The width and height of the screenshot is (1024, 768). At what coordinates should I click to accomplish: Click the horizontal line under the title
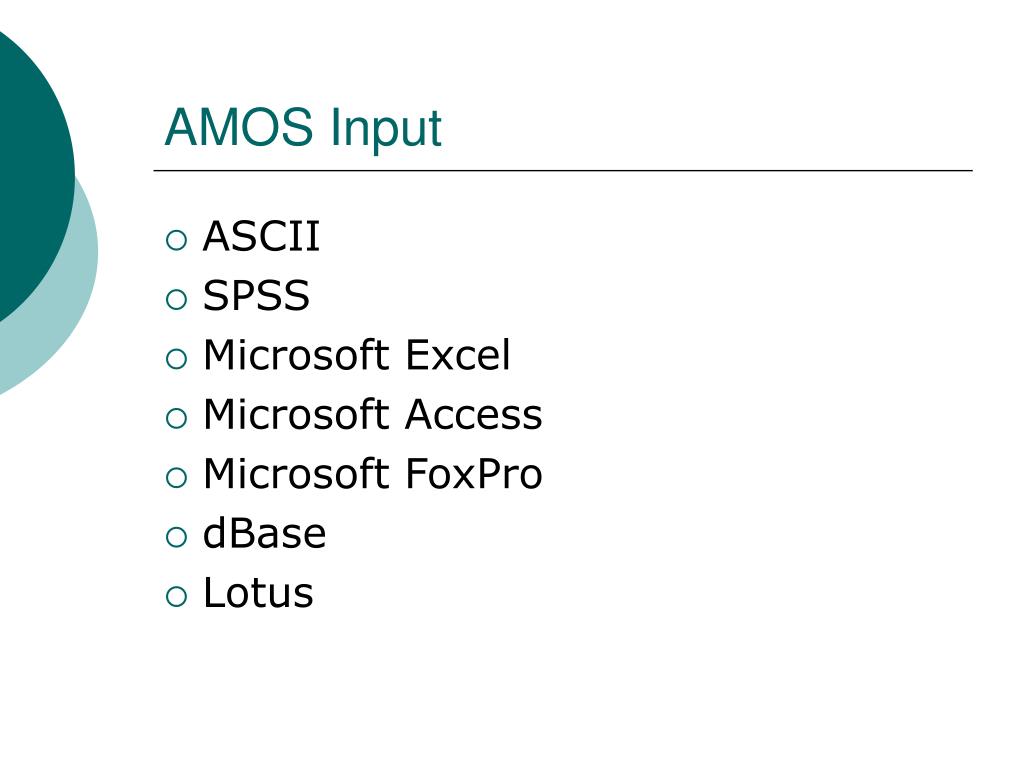pos(563,170)
